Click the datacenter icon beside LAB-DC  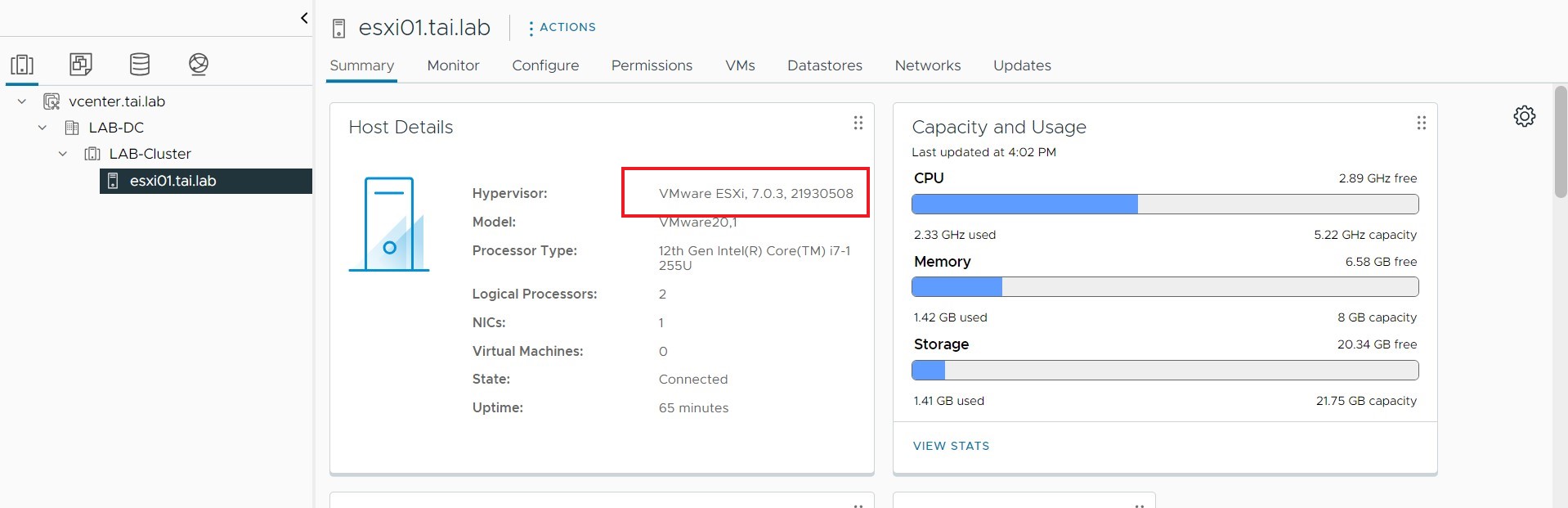coord(72,128)
